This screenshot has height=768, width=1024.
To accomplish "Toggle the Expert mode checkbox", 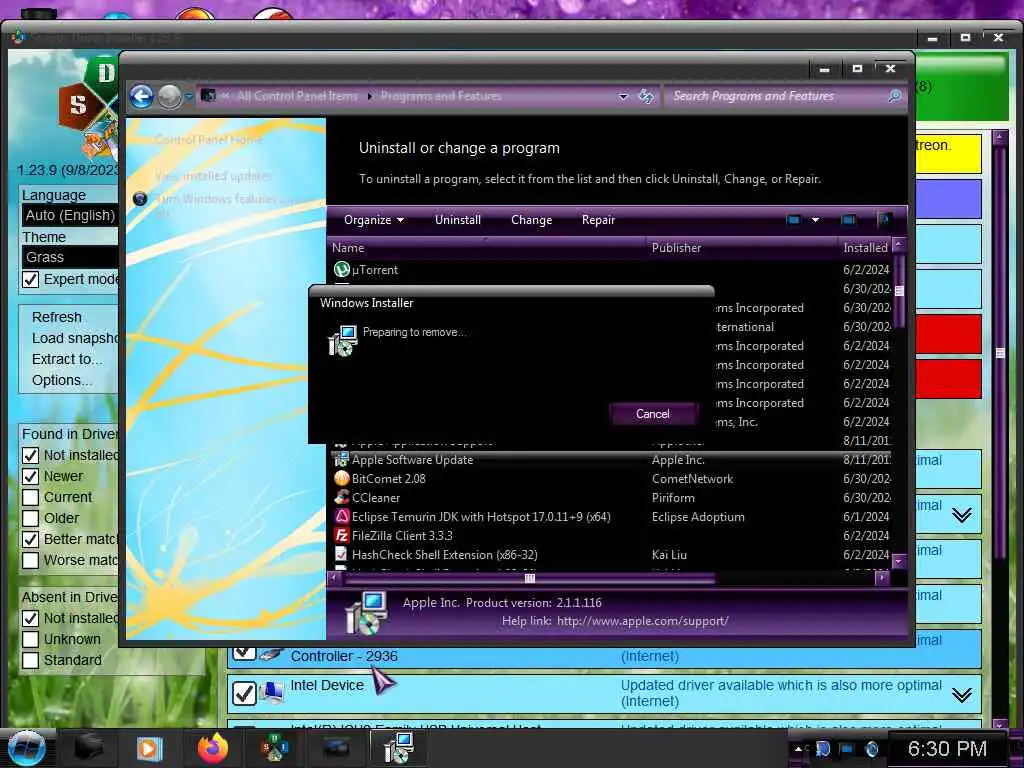I will point(30,280).
